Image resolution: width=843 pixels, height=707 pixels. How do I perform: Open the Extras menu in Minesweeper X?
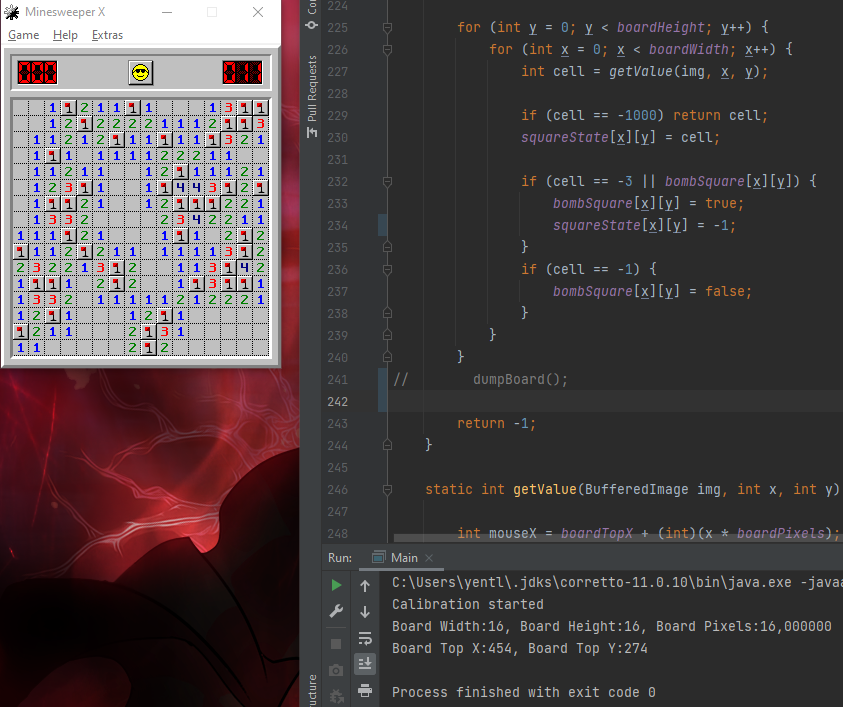coord(107,35)
